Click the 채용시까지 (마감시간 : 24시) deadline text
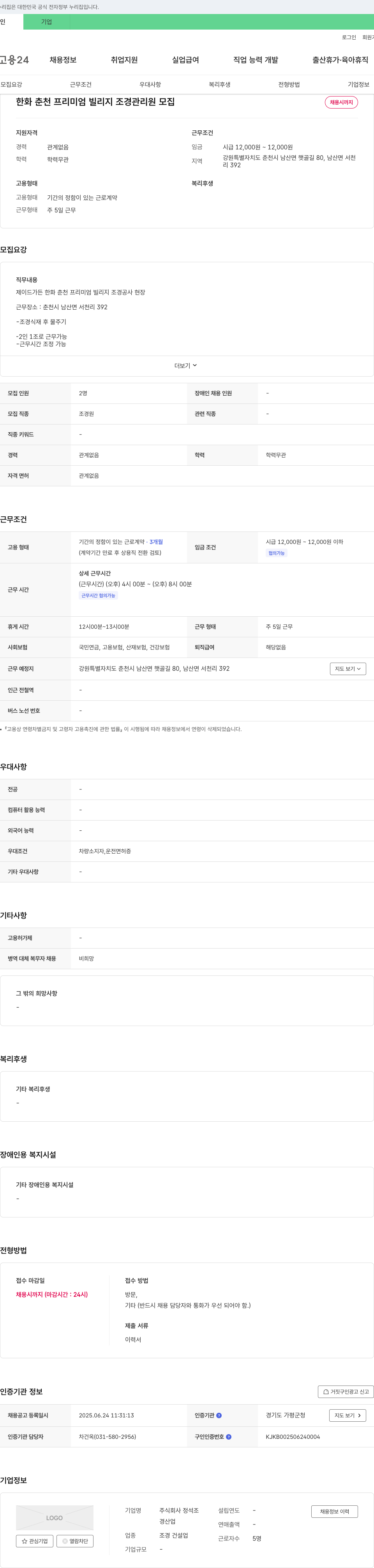 pos(52,1295)
